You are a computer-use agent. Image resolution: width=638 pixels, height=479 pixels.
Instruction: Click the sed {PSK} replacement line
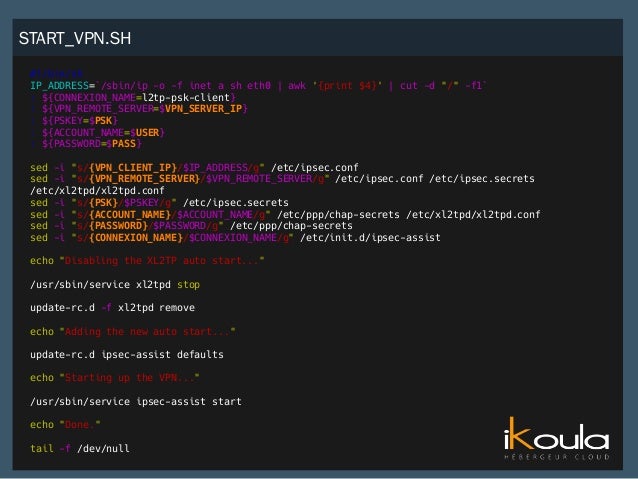159,203
